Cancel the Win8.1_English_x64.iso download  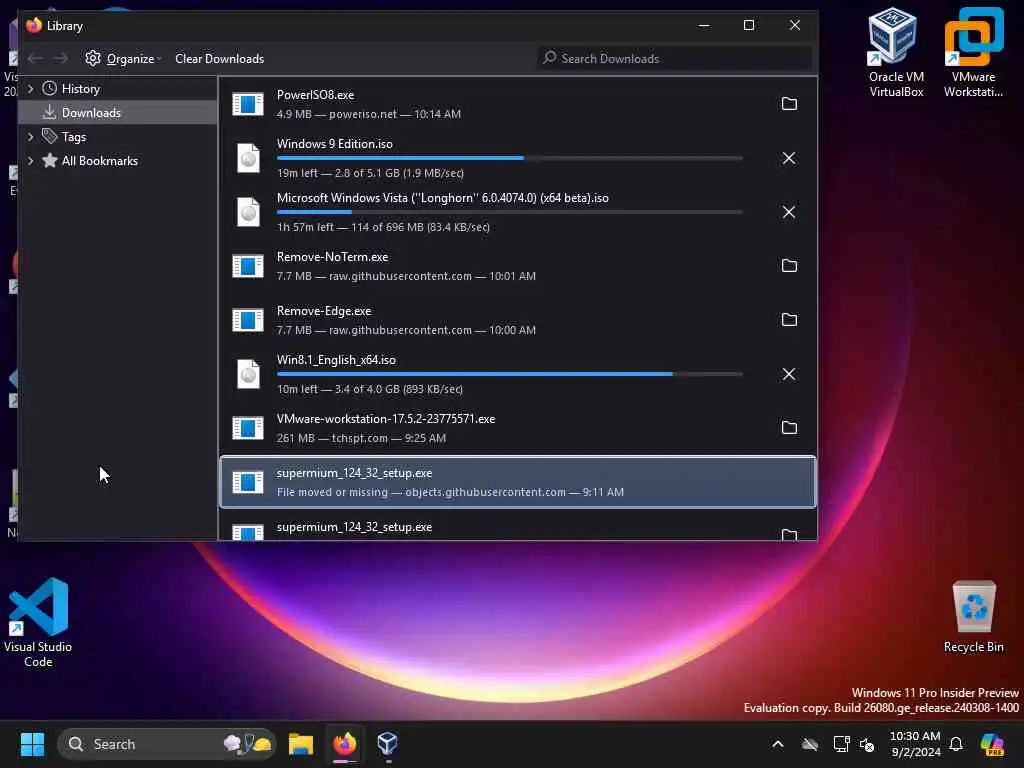[789, 374]
